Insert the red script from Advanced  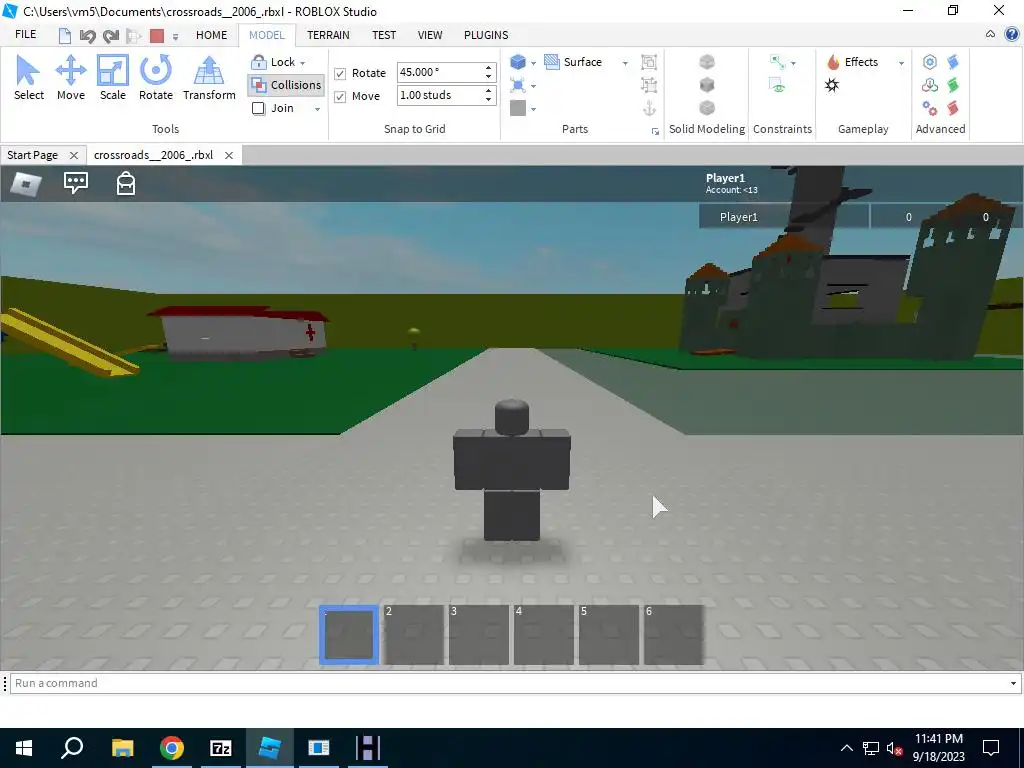click(953, 108)
